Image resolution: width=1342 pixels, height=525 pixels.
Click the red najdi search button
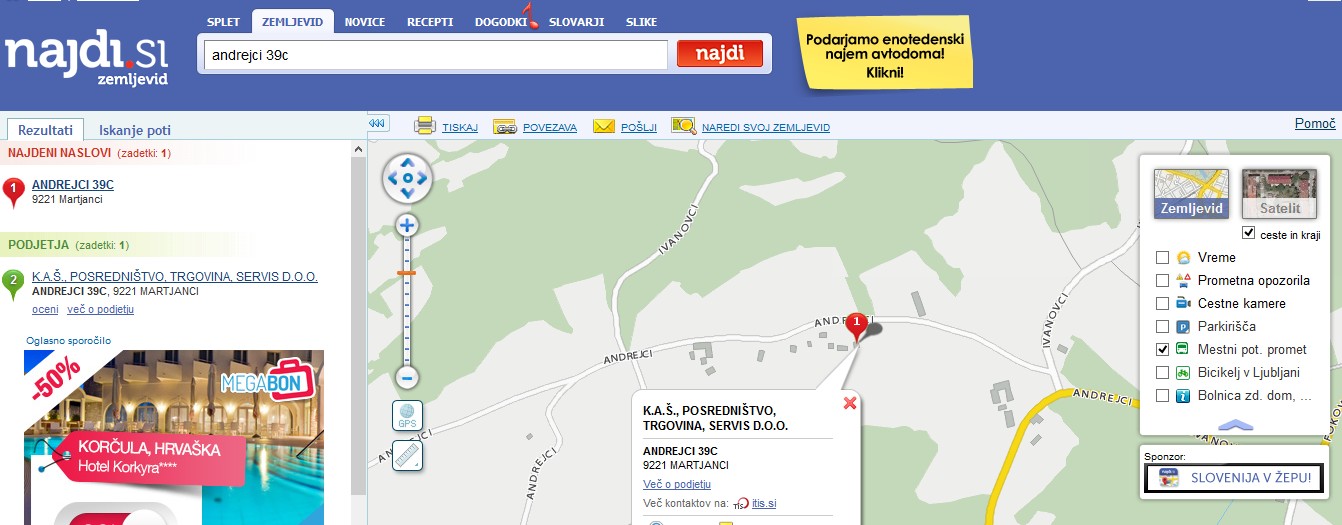coord(719,54)
